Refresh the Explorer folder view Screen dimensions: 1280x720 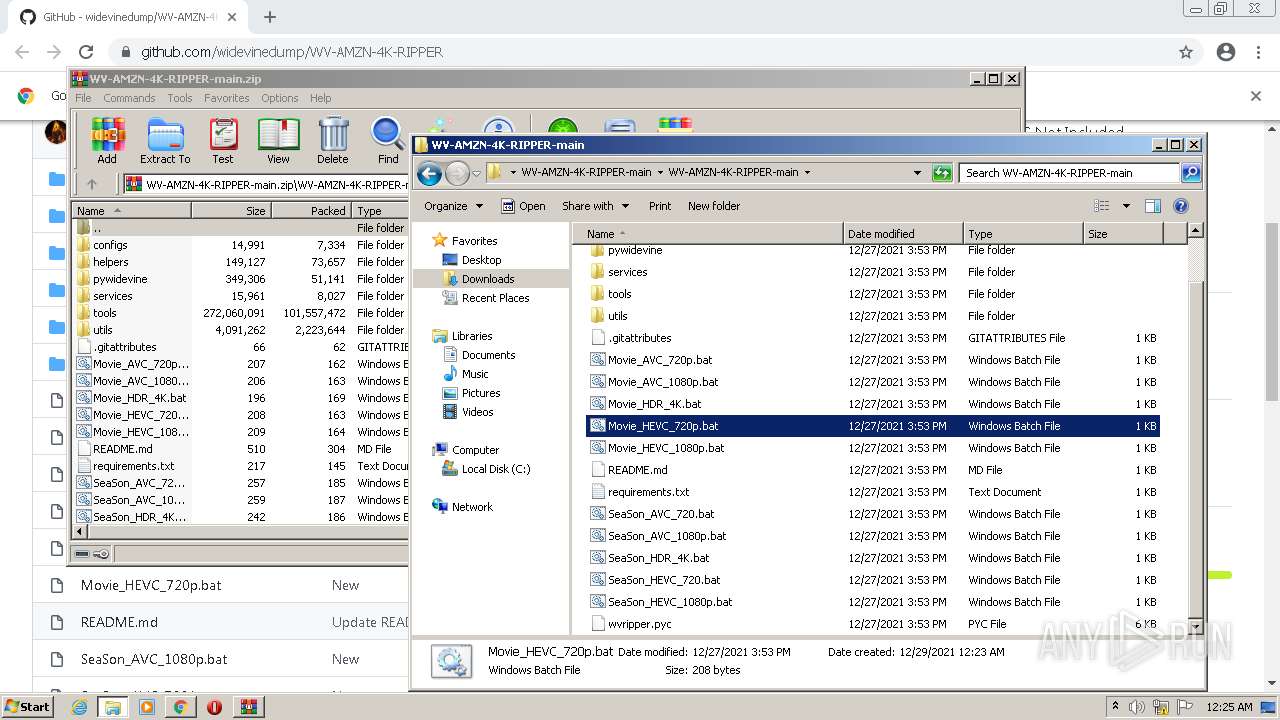pos(942,172)
